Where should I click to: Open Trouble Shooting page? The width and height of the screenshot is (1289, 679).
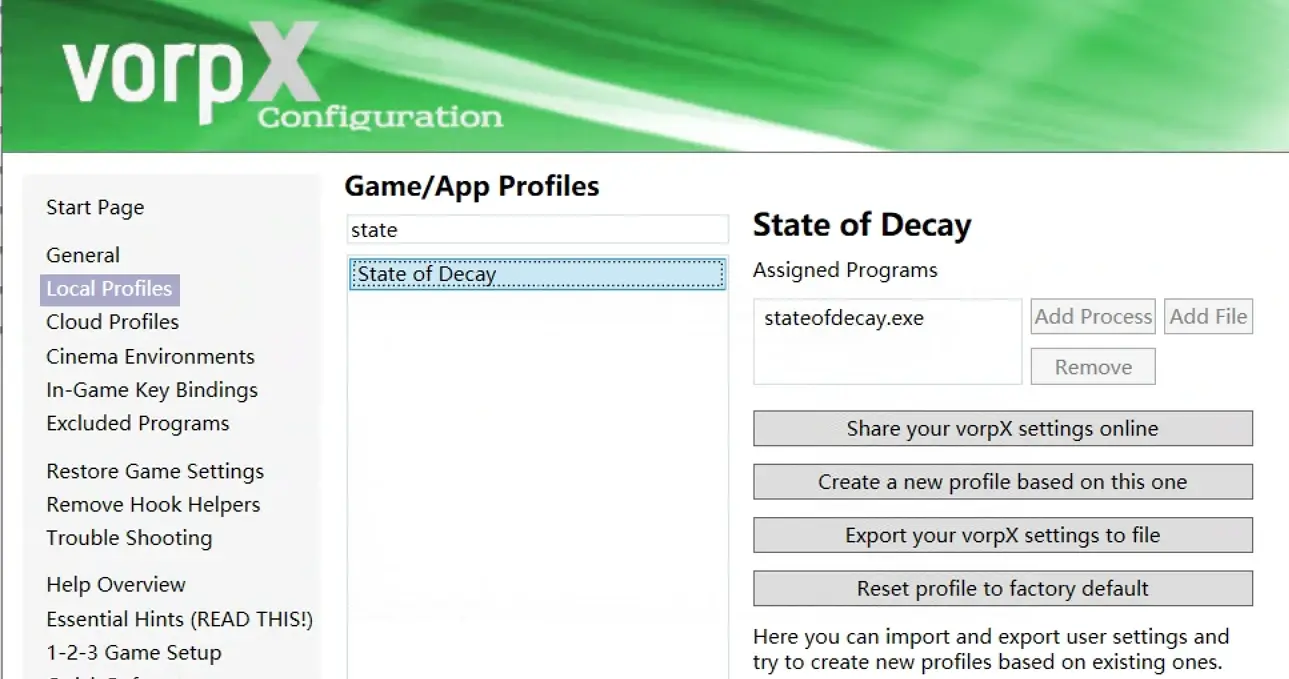pos(129,538)
